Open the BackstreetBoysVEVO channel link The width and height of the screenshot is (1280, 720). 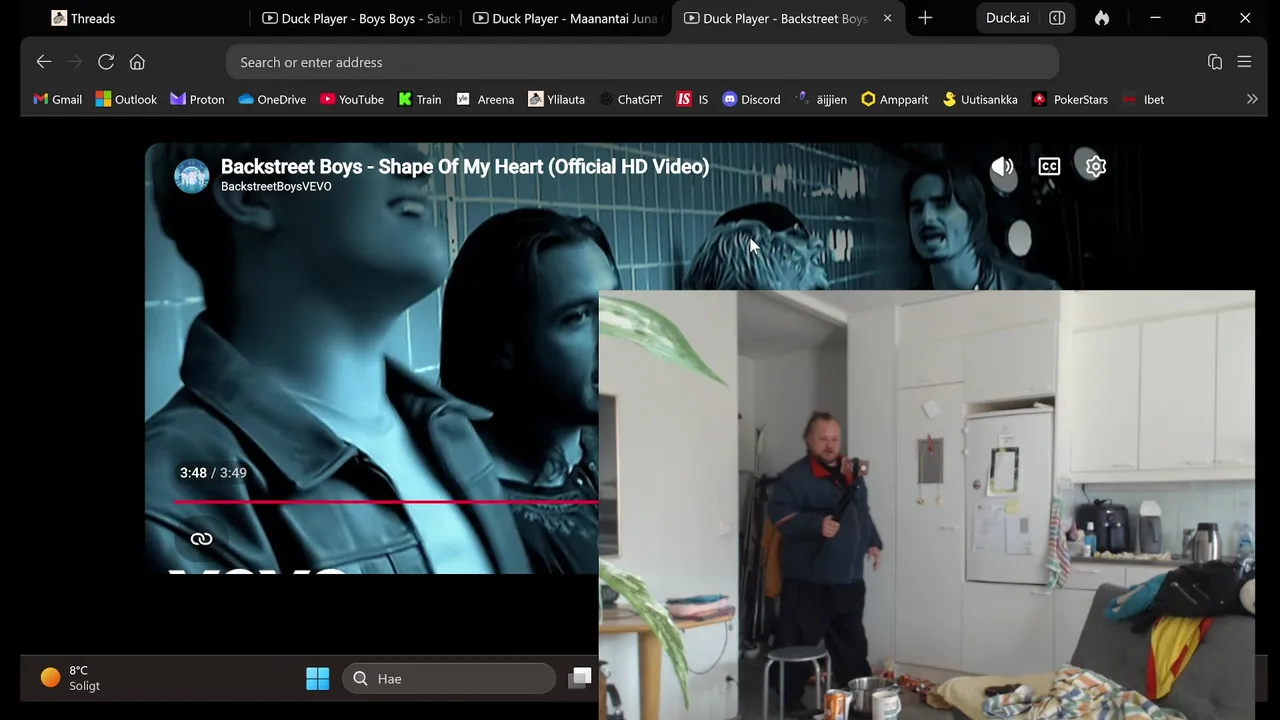pyautogui.click(x=276, y=187)
